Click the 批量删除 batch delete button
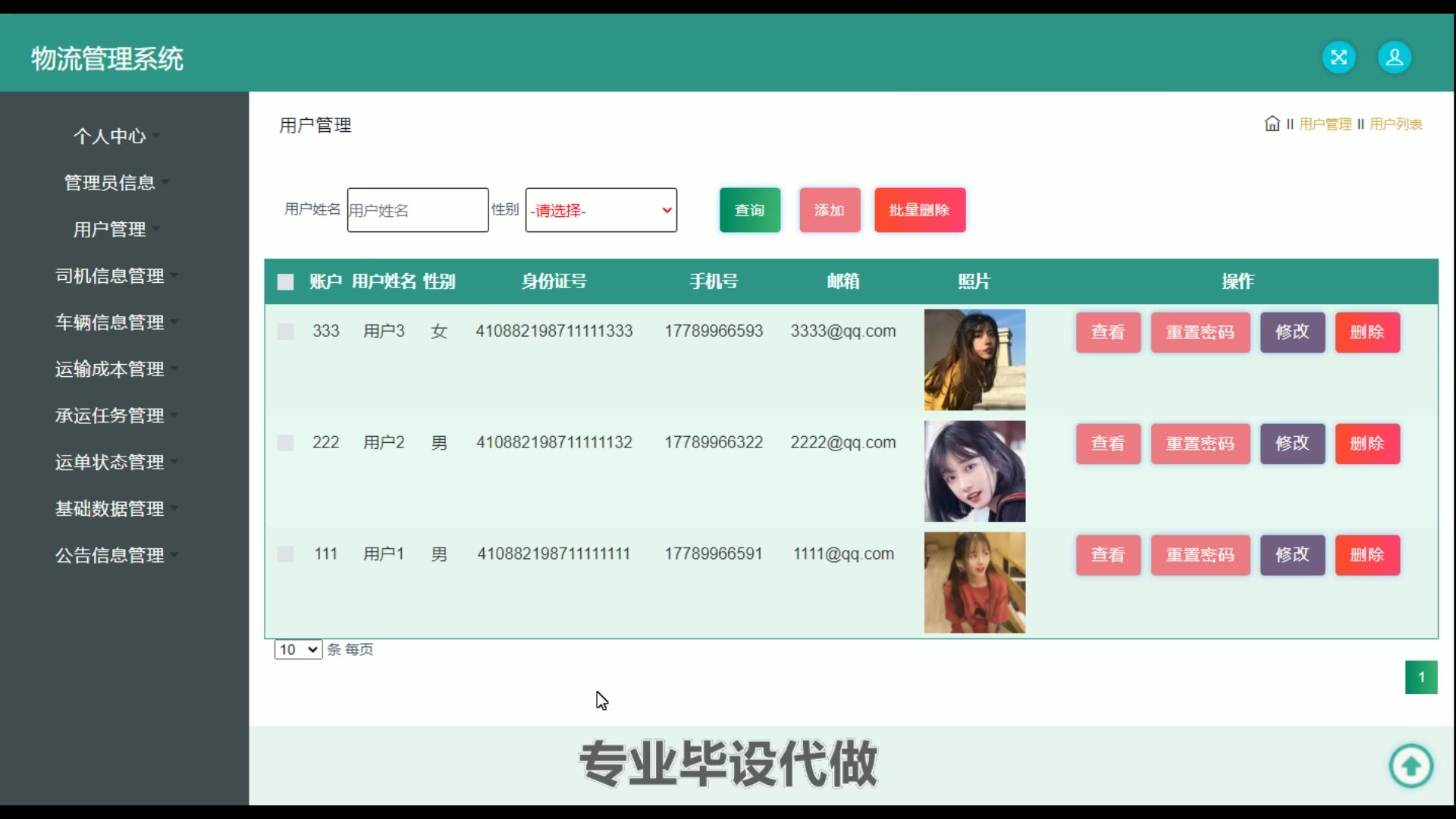Screen dimensions: 1456x819 [920, 210]
